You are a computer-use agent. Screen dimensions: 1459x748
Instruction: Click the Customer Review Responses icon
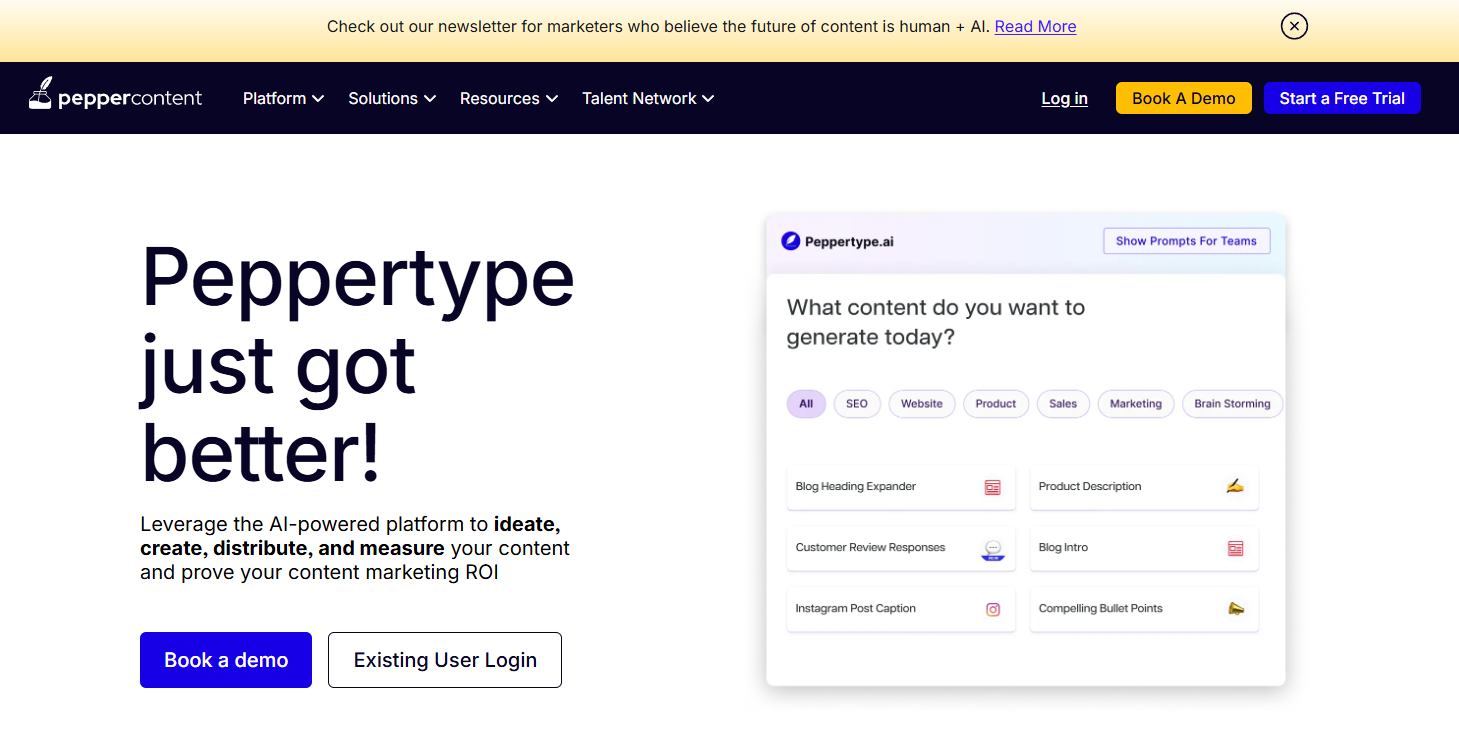[993, 550]
